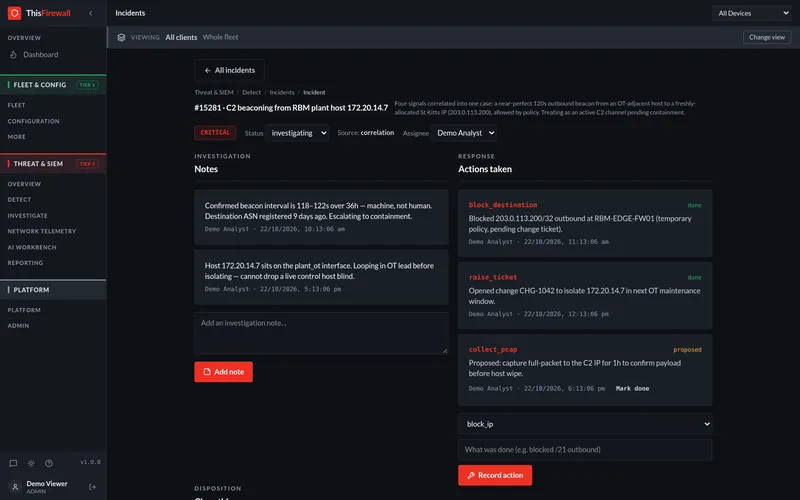Open the Configuration menu item
Viewport: 800px width, 500px height.
[33, 121]
